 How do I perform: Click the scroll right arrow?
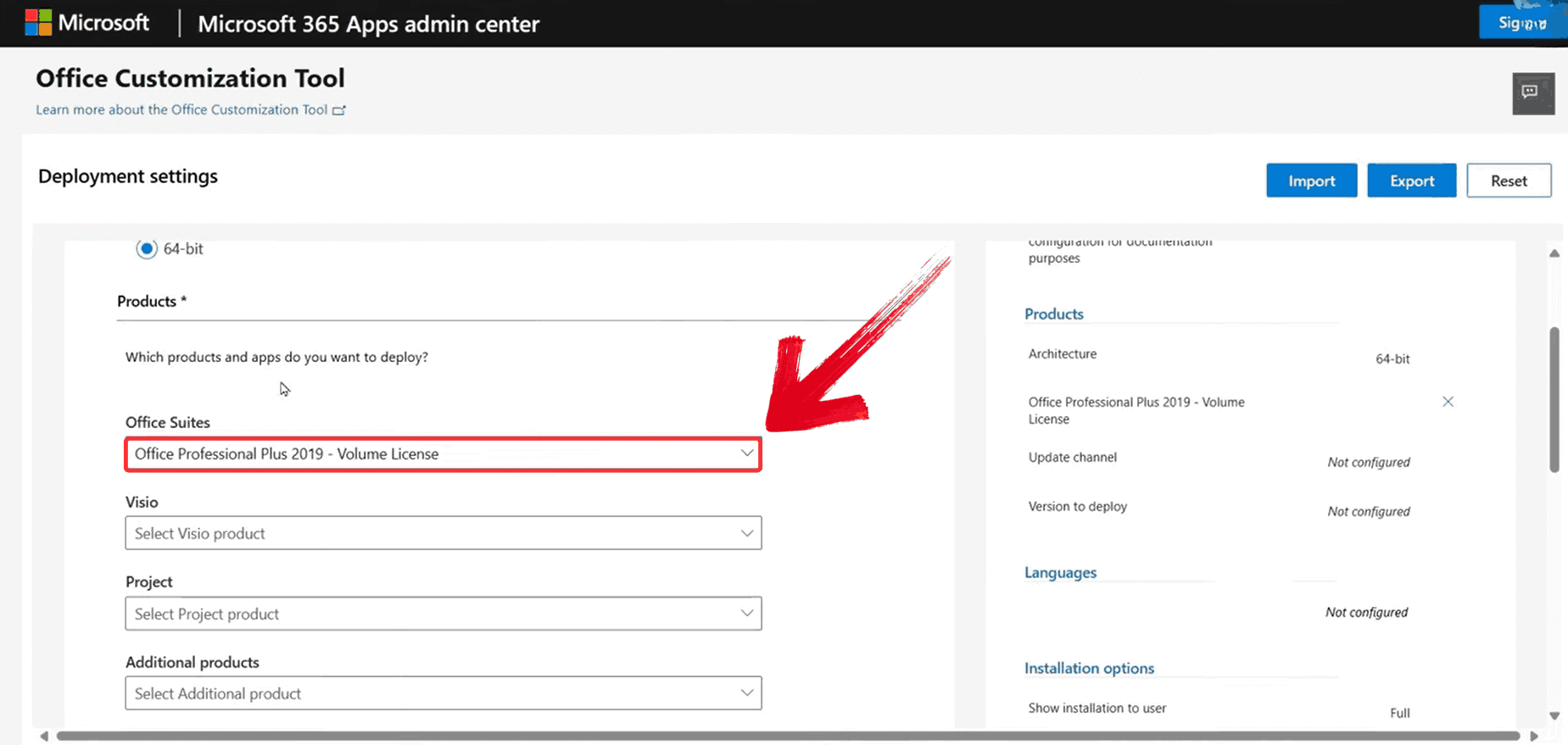tap(1534, 736)
